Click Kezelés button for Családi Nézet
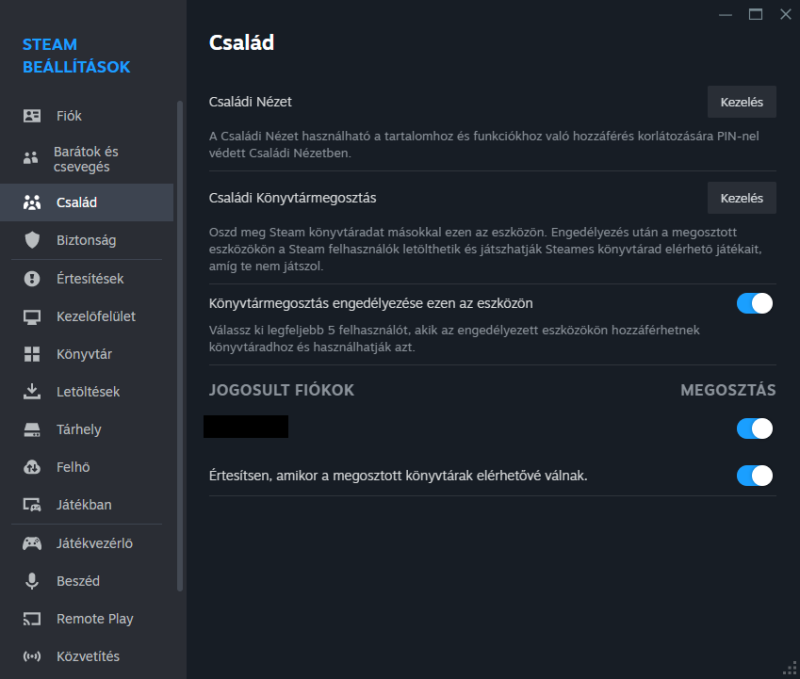 click(741, 101)
